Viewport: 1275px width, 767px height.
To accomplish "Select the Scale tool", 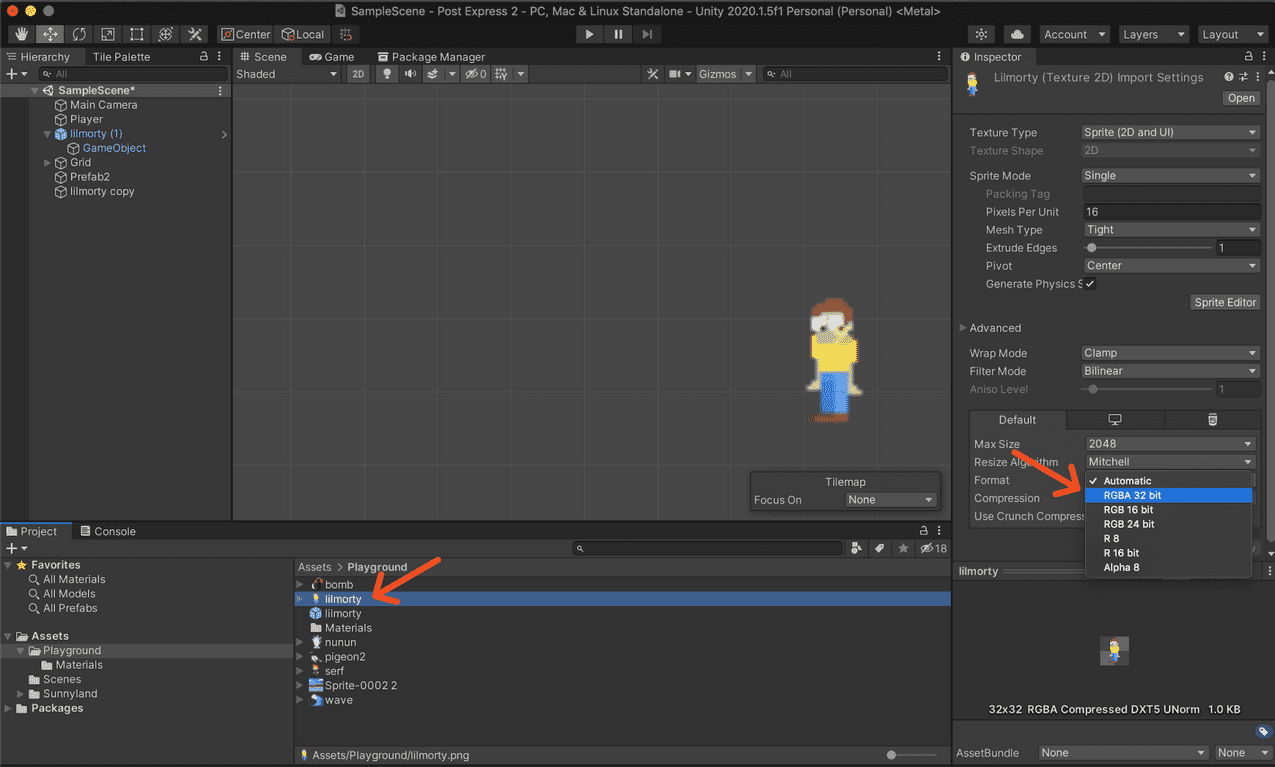I will pyautogui.click(x=106, y=33).
